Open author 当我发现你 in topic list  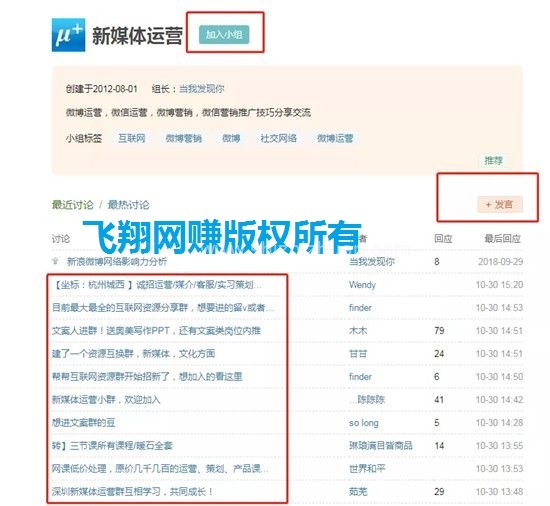point(372,262)
